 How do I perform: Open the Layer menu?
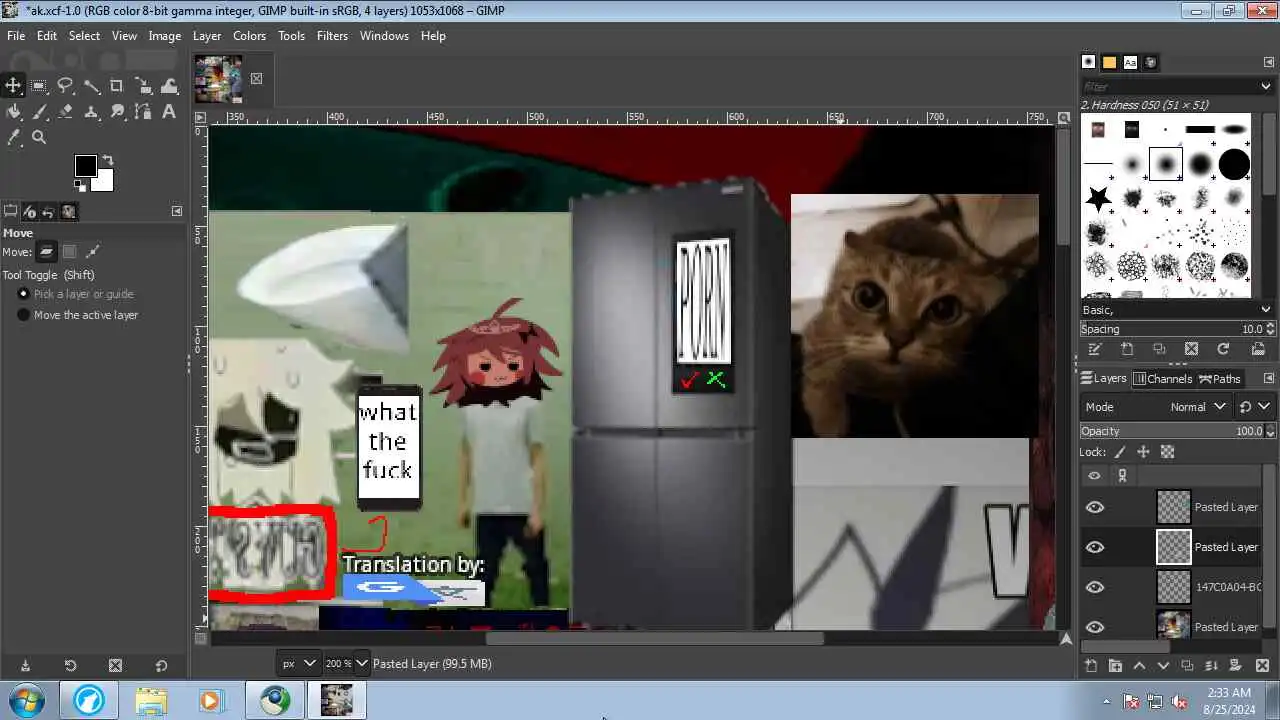click(207, 36)
